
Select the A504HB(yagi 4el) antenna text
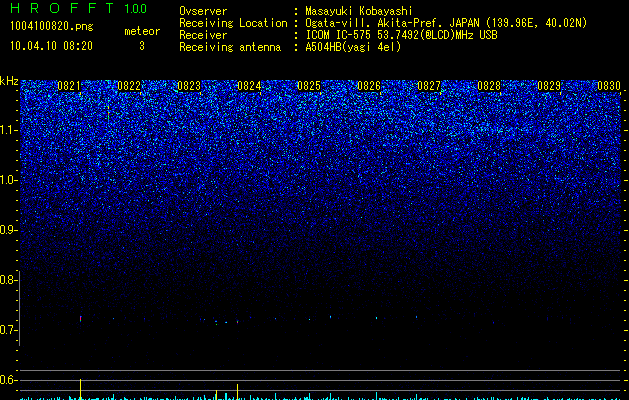coord(353,47)
